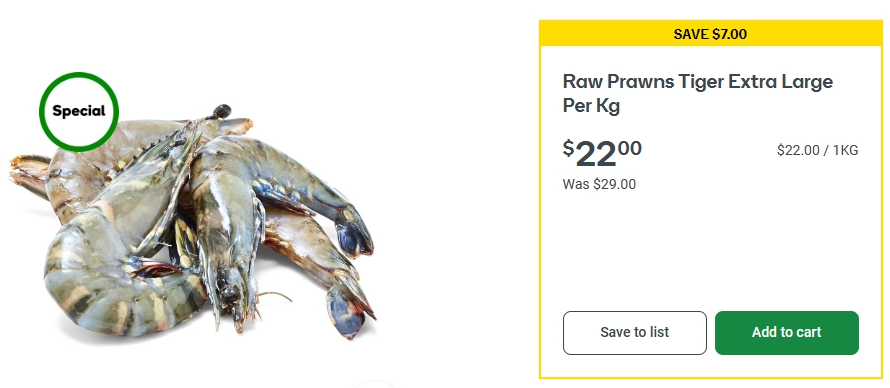This screenshot has width=890, height=388.
Task: Click the Was $29.00 text
Action: pyautogui.click(x=599, y=184)
